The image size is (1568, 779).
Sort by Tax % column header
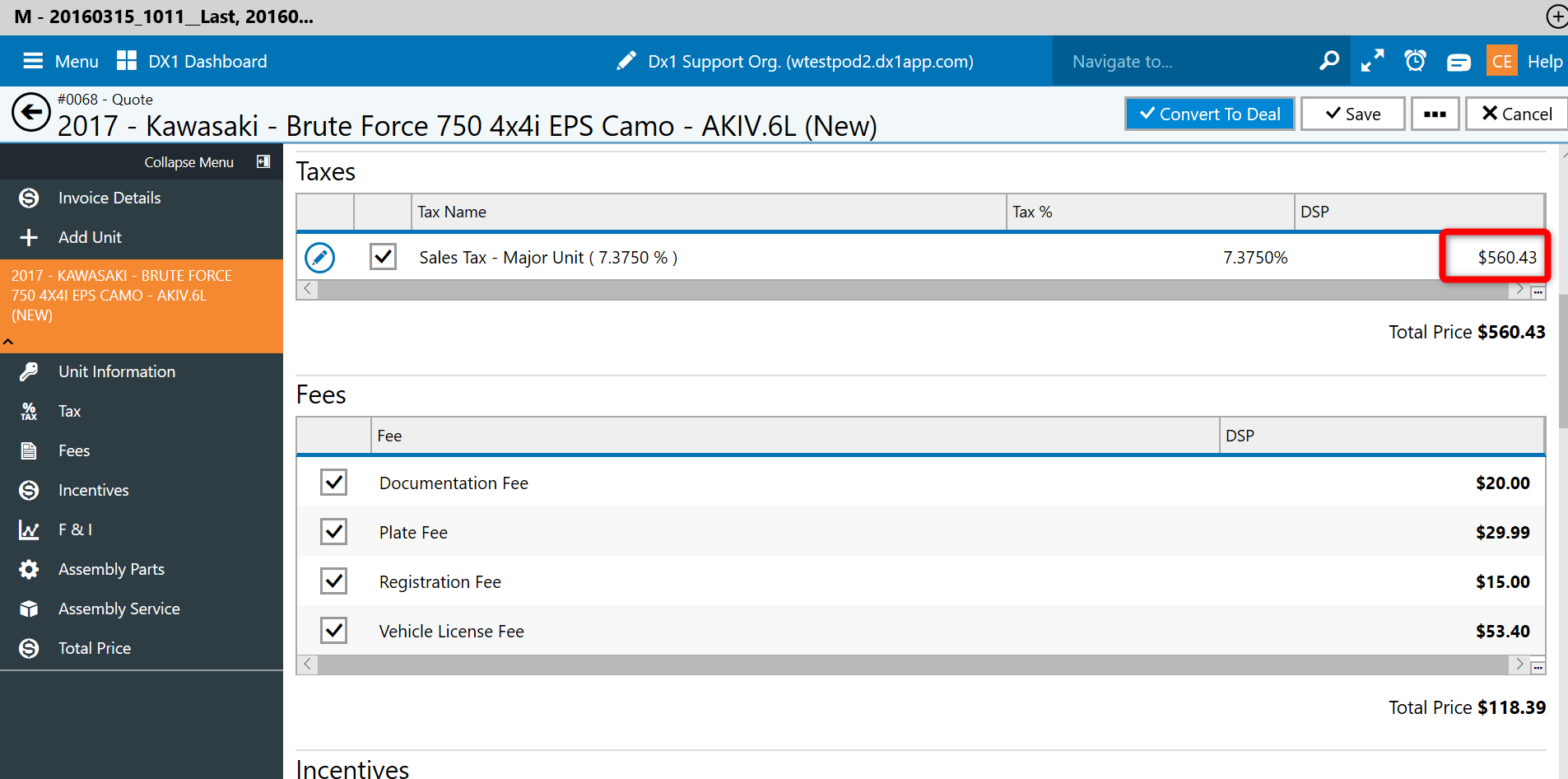(1151, 212)
